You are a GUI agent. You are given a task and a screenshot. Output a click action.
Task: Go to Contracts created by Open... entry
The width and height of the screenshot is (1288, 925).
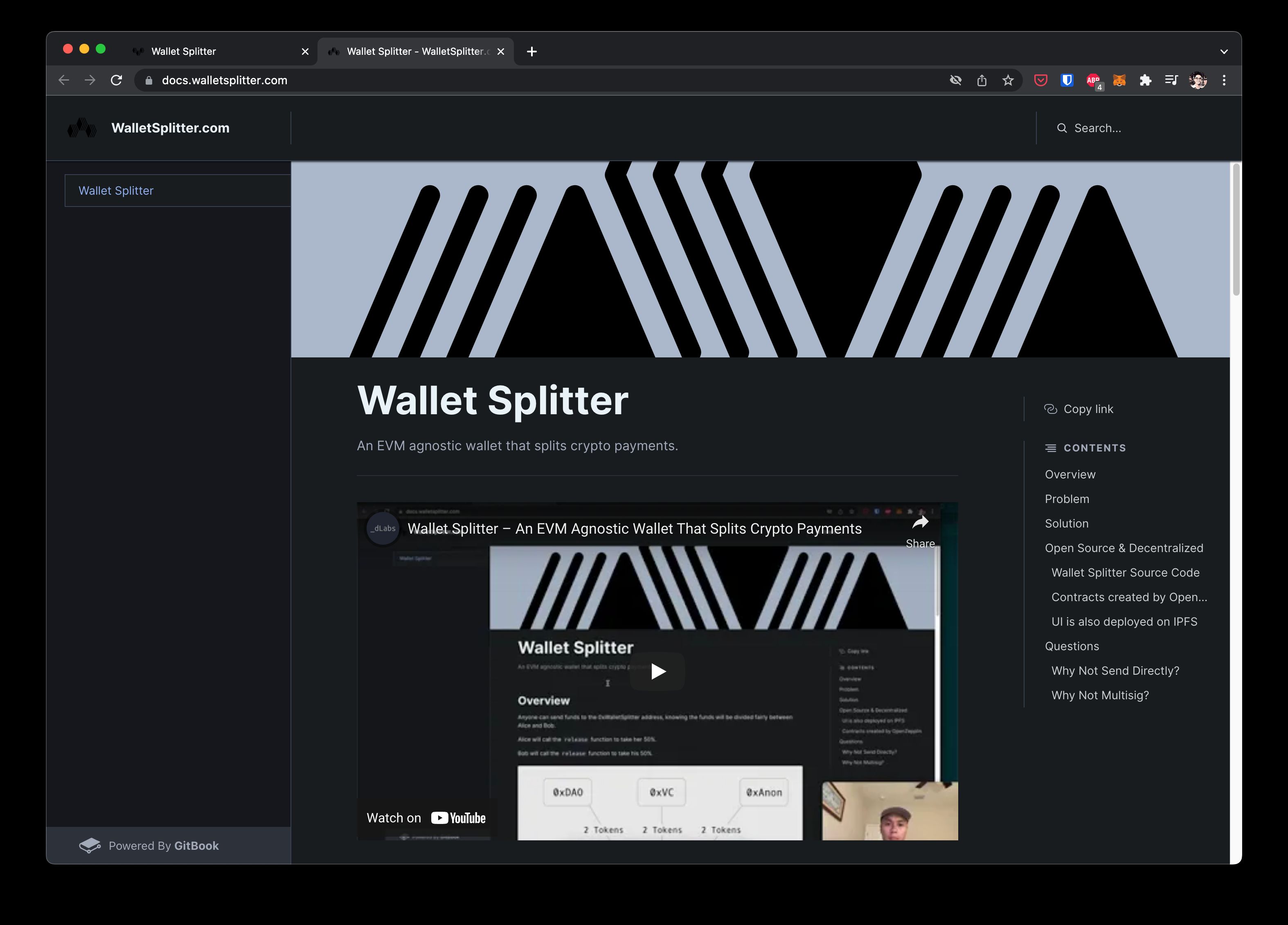[1129, 597]
